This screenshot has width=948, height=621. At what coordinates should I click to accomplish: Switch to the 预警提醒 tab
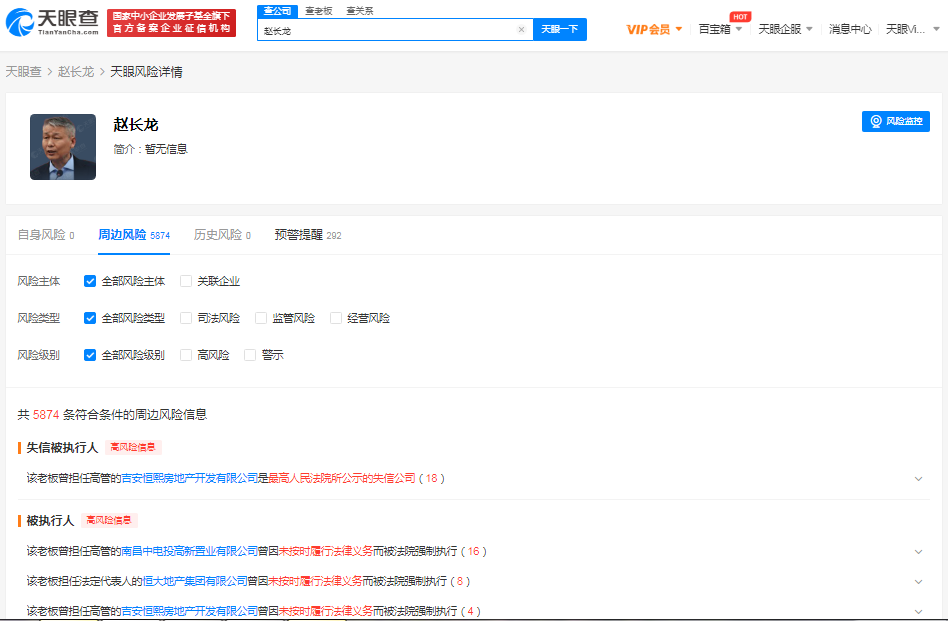pos(308,235)
